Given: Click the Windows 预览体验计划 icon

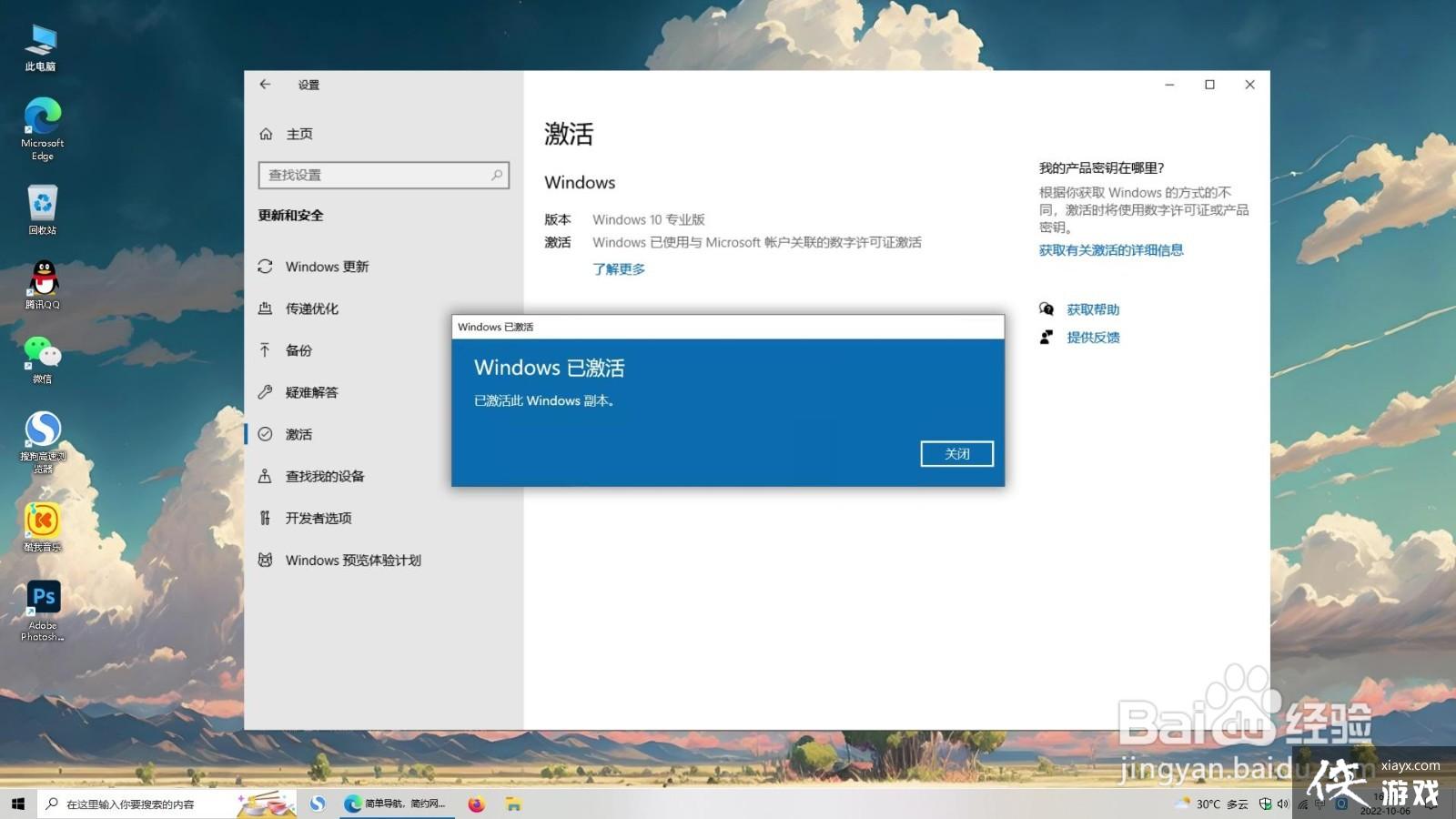Looking at the screenshot, I should (266, 560).
